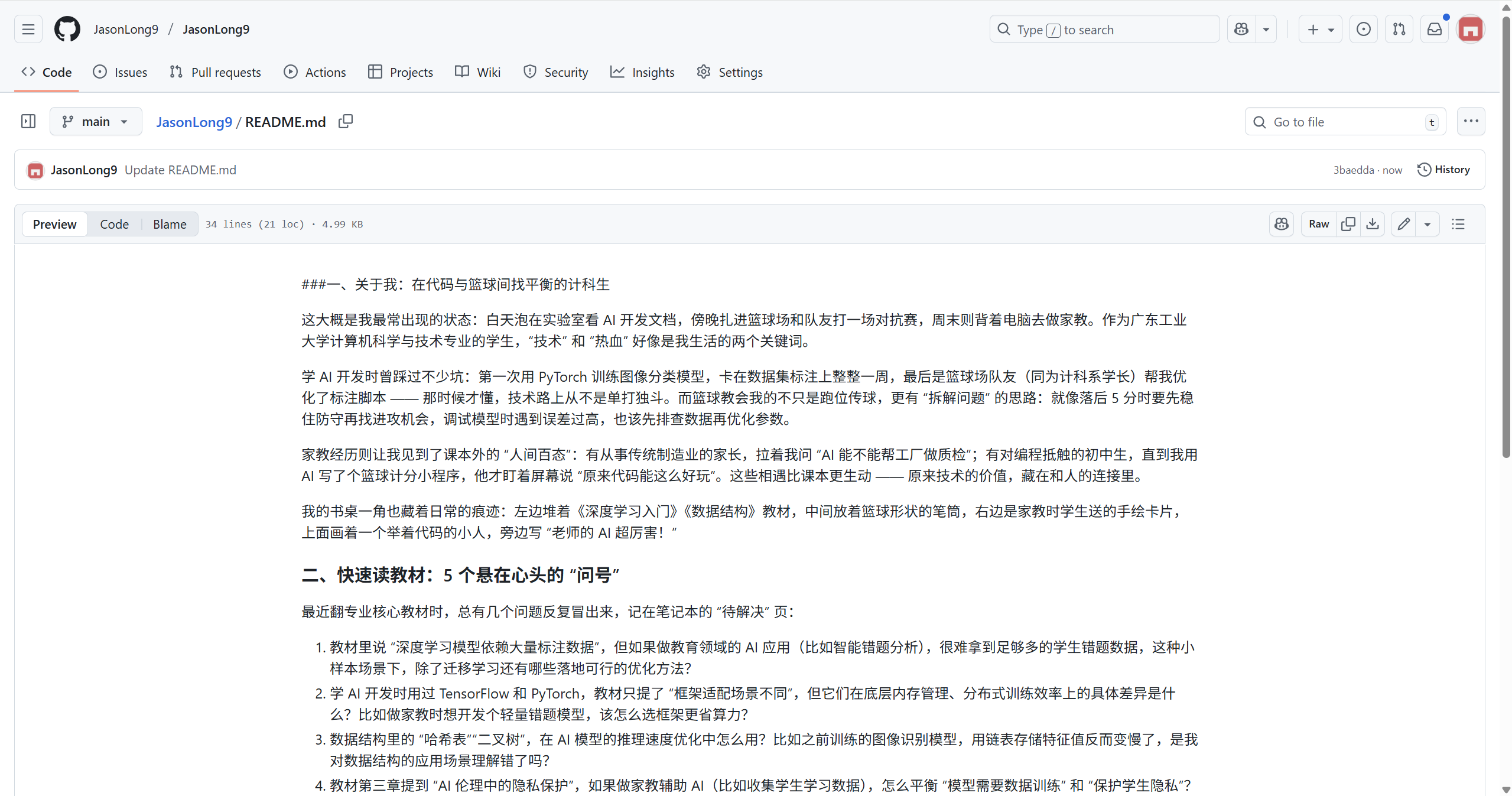
Task: Copy raw file contents
Action: [1348, 224]
